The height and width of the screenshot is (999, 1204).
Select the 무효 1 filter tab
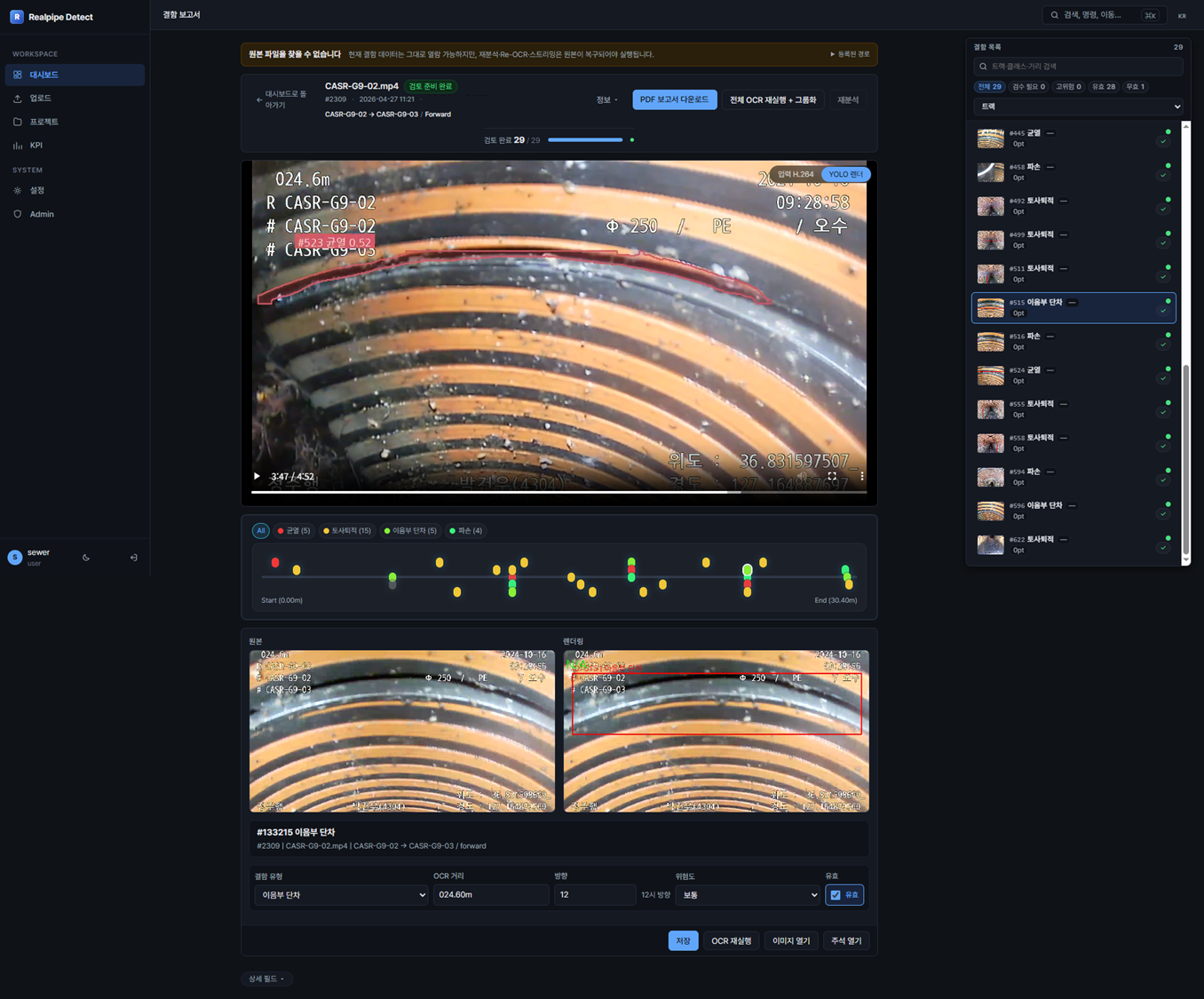[x=1136, y=87]
